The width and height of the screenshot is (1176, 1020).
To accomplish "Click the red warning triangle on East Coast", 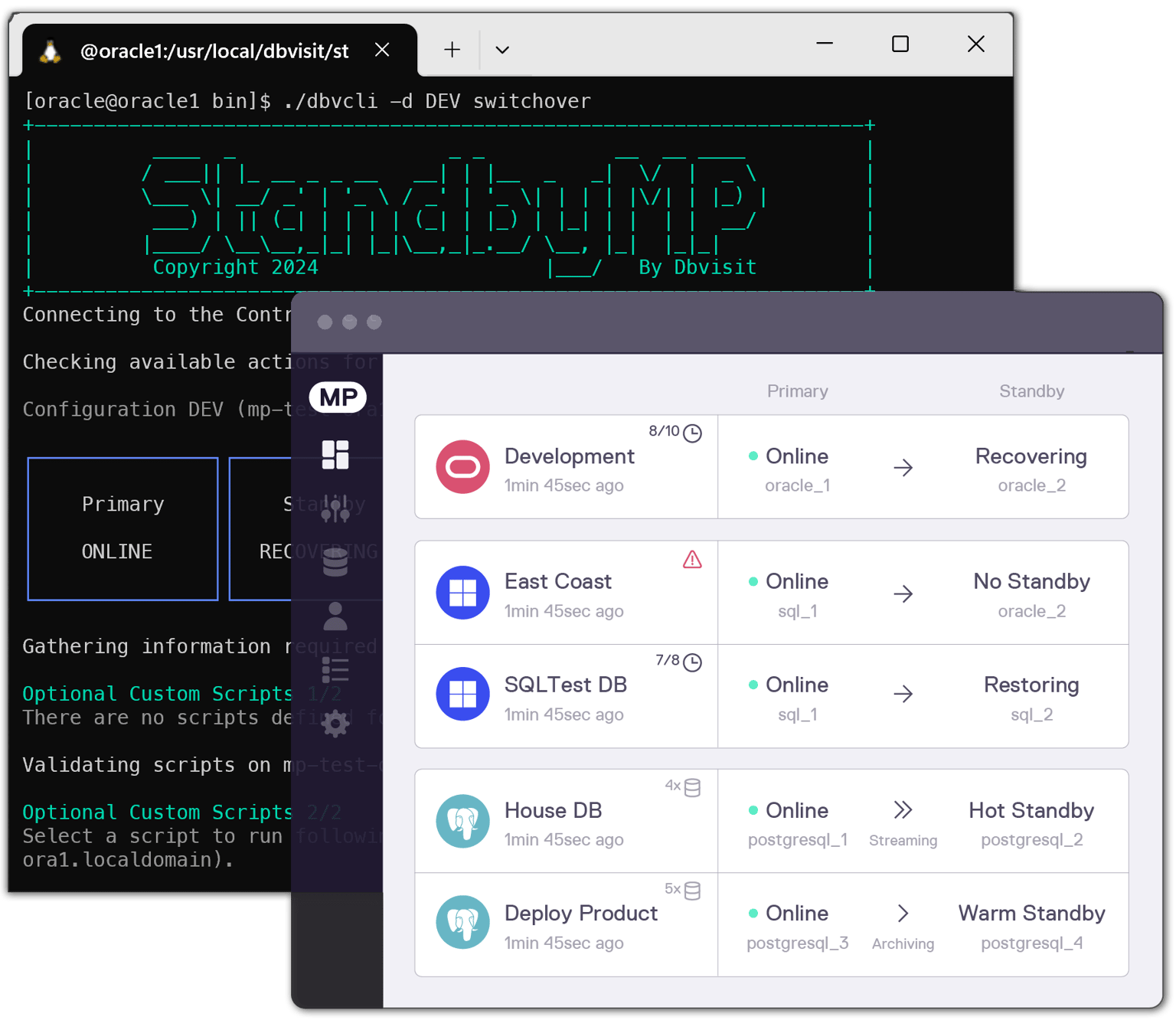I will click(x=691, y=560).
